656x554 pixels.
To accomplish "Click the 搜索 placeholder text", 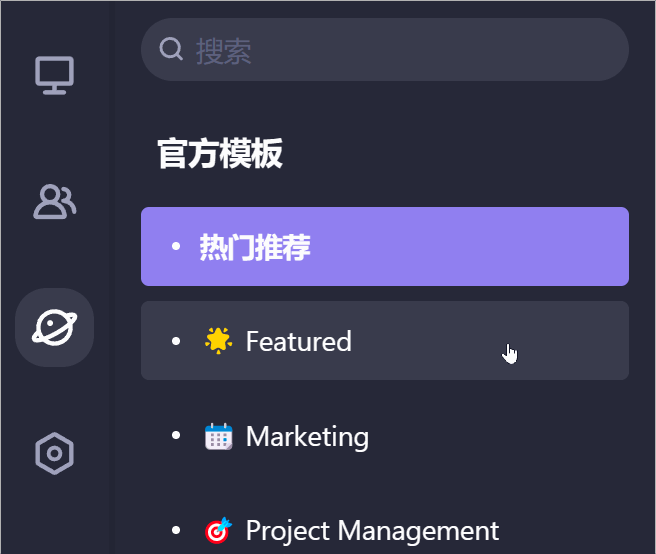I will click(223, 51).
